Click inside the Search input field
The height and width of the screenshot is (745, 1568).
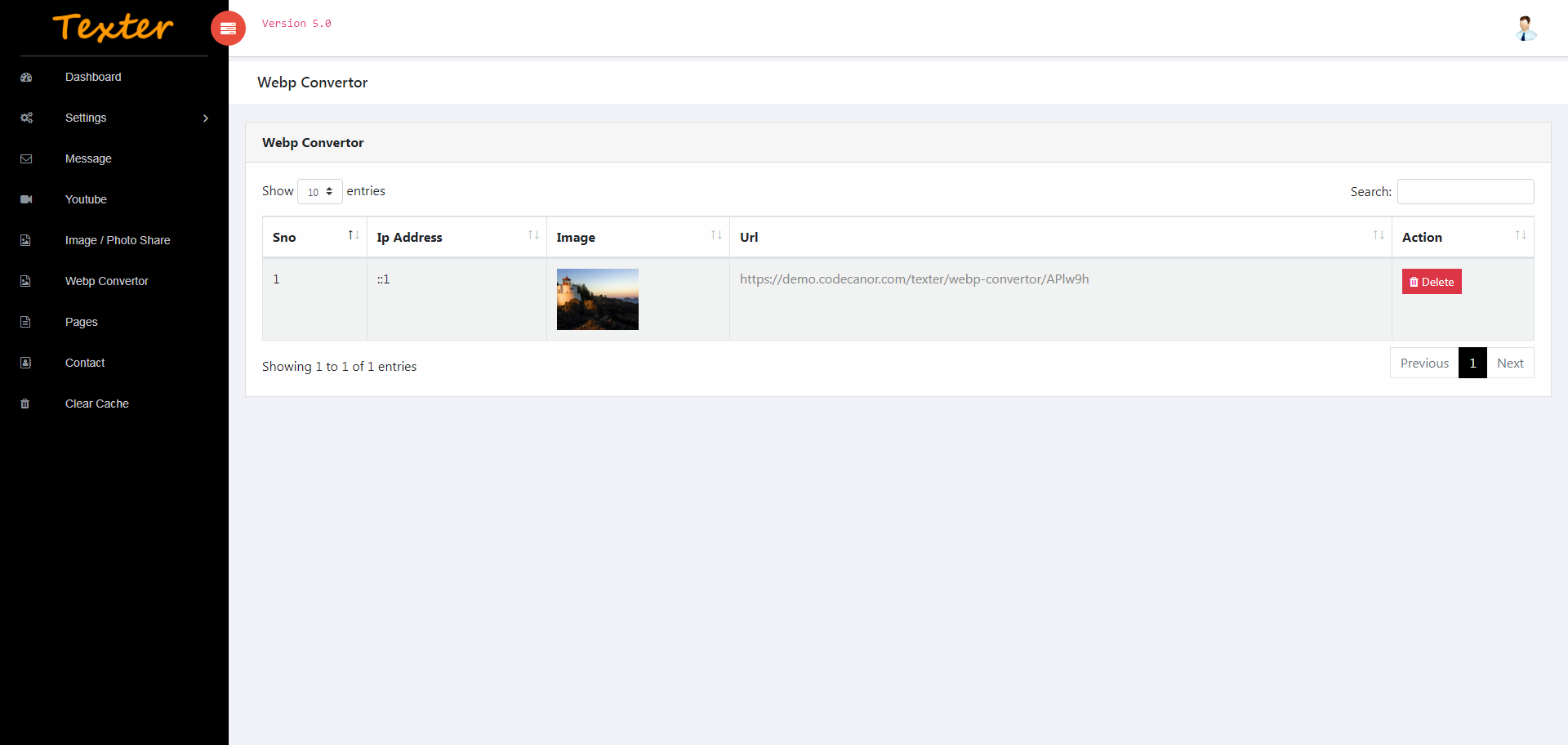1465,192
